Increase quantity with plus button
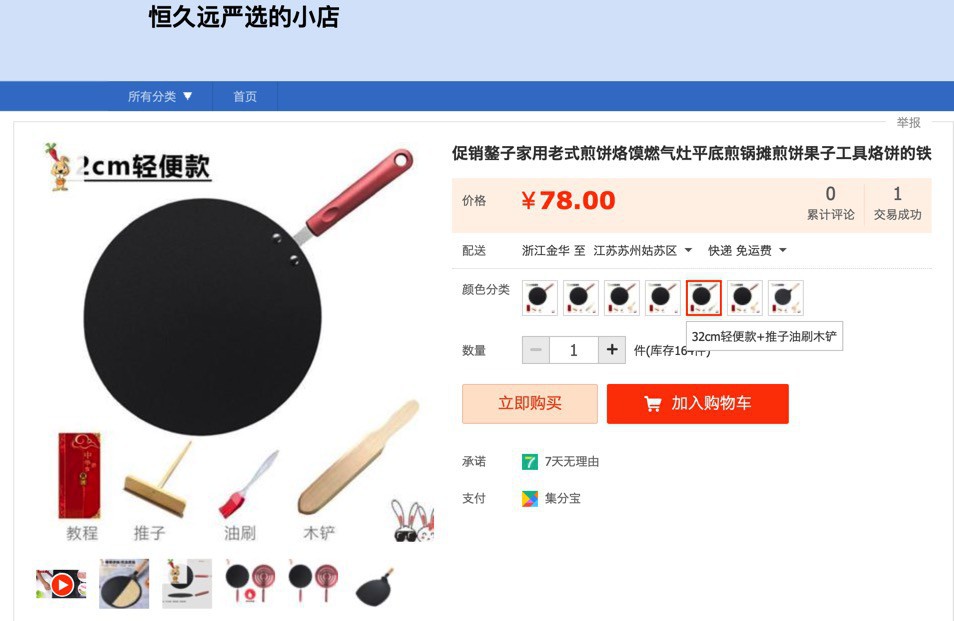 [612, 350]
